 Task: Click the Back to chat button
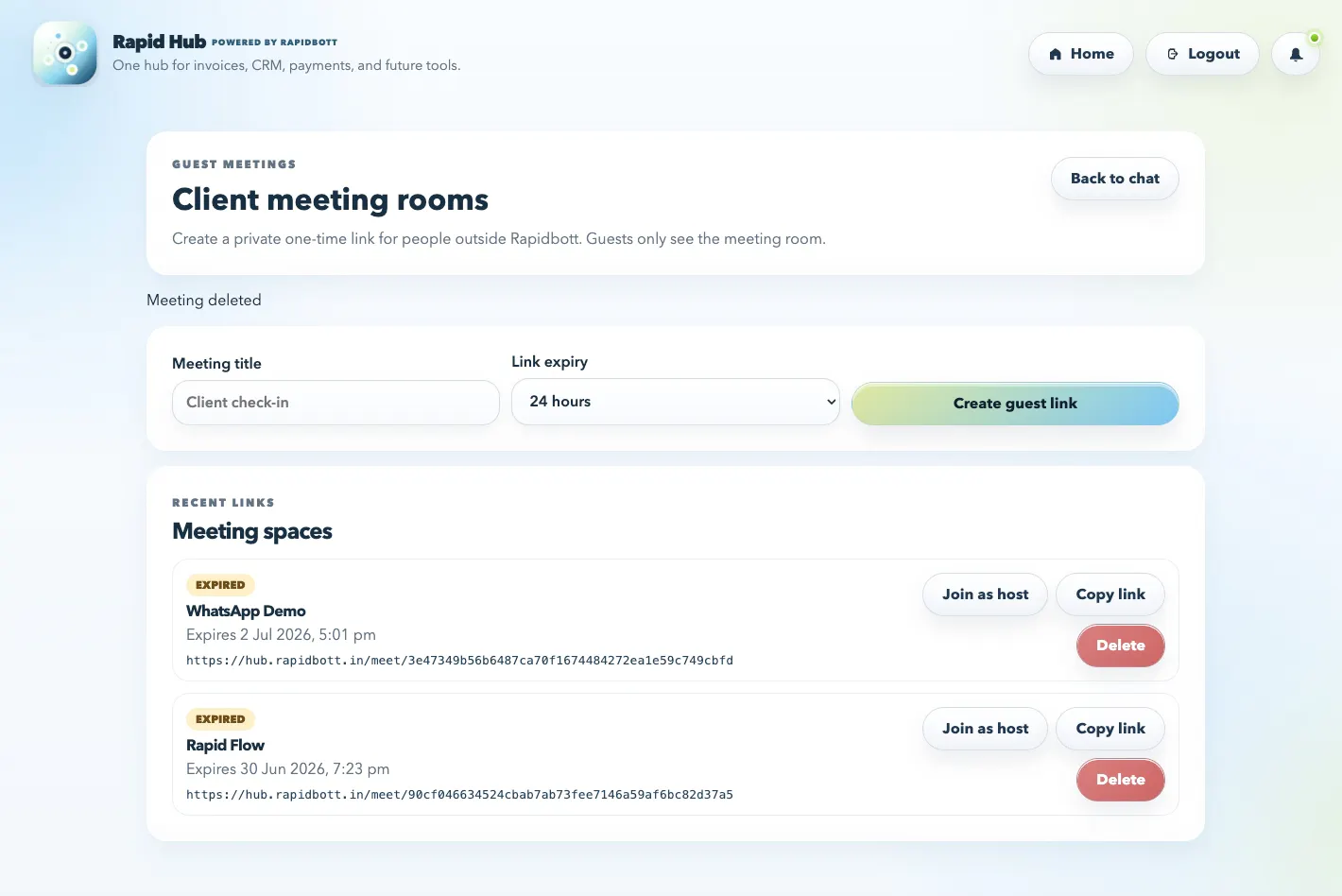(1114, 179)
